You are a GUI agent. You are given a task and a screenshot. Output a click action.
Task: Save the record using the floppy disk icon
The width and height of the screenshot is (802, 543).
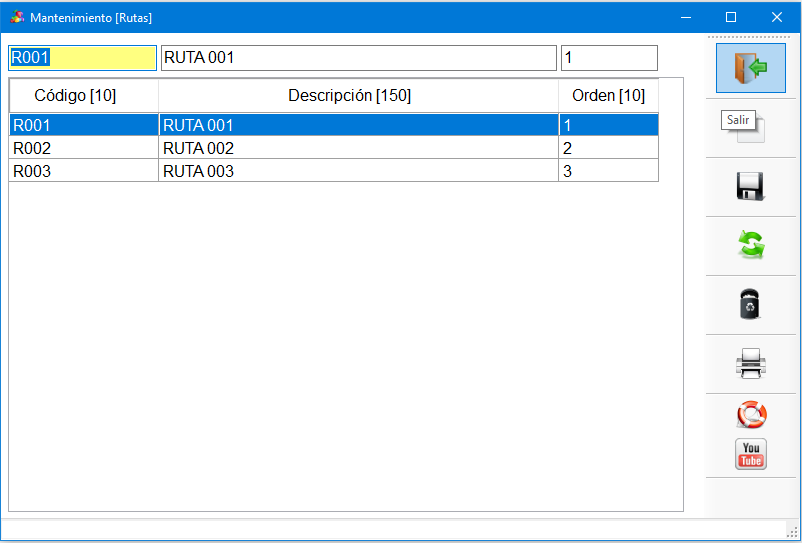[x=750, y=186]
